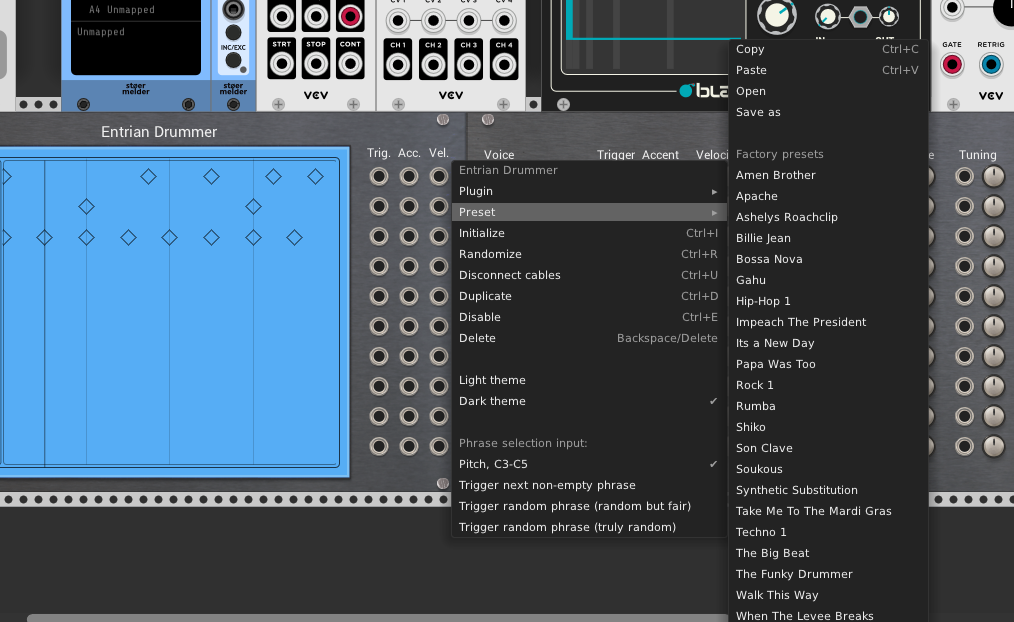Click the last-row Trig. jack
The image size is (1014, 622).
(379, 445)
